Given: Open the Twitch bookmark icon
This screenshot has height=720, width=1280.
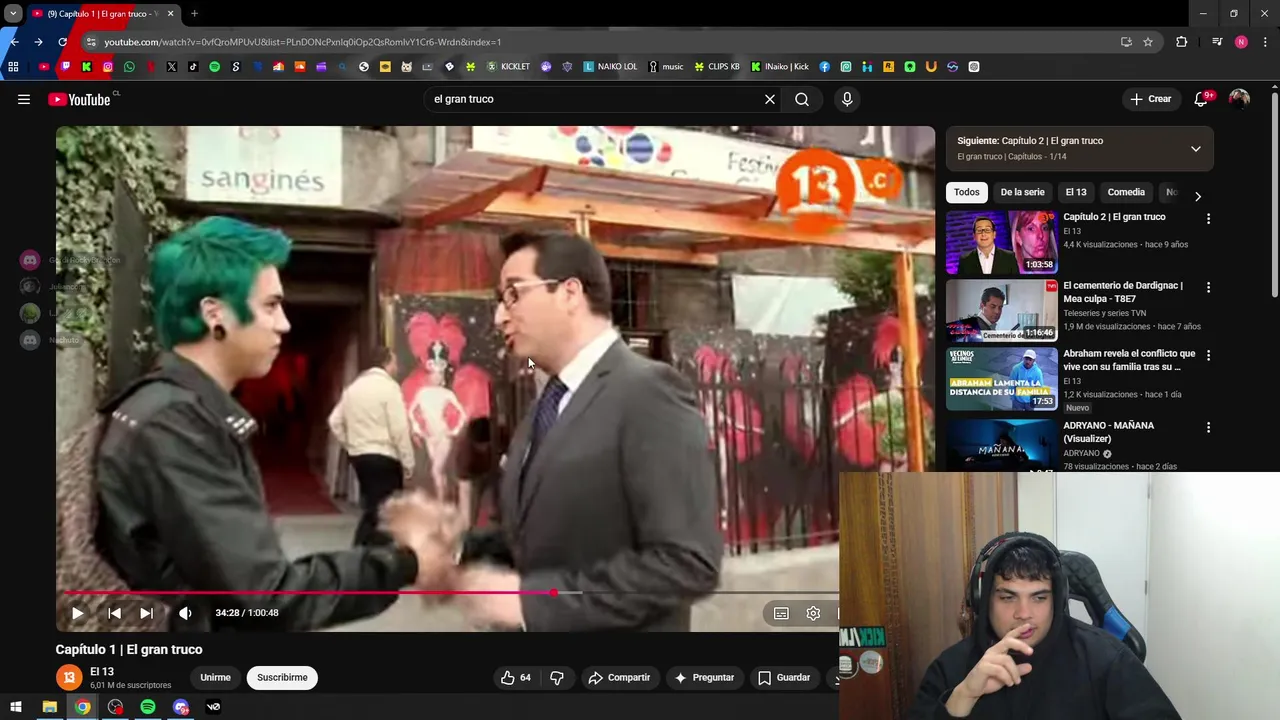Looking at the screenshot, I should [65, 67].
